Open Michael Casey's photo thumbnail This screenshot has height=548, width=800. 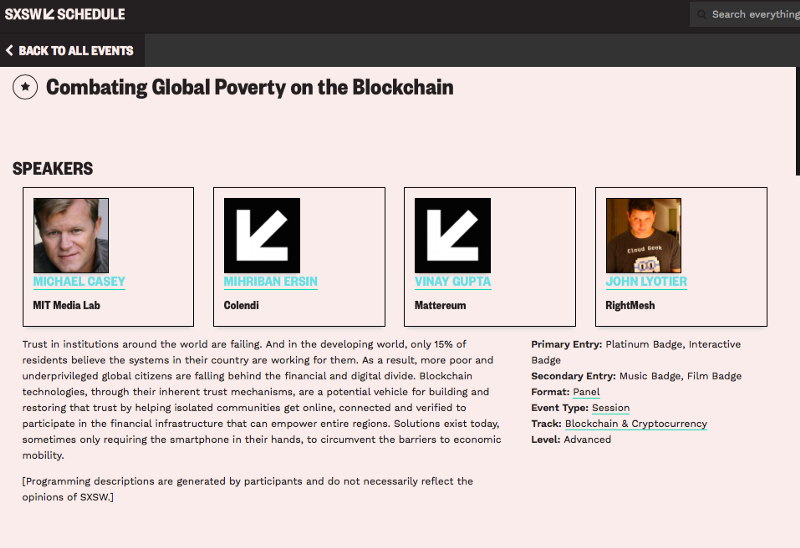tap(71, 235)
